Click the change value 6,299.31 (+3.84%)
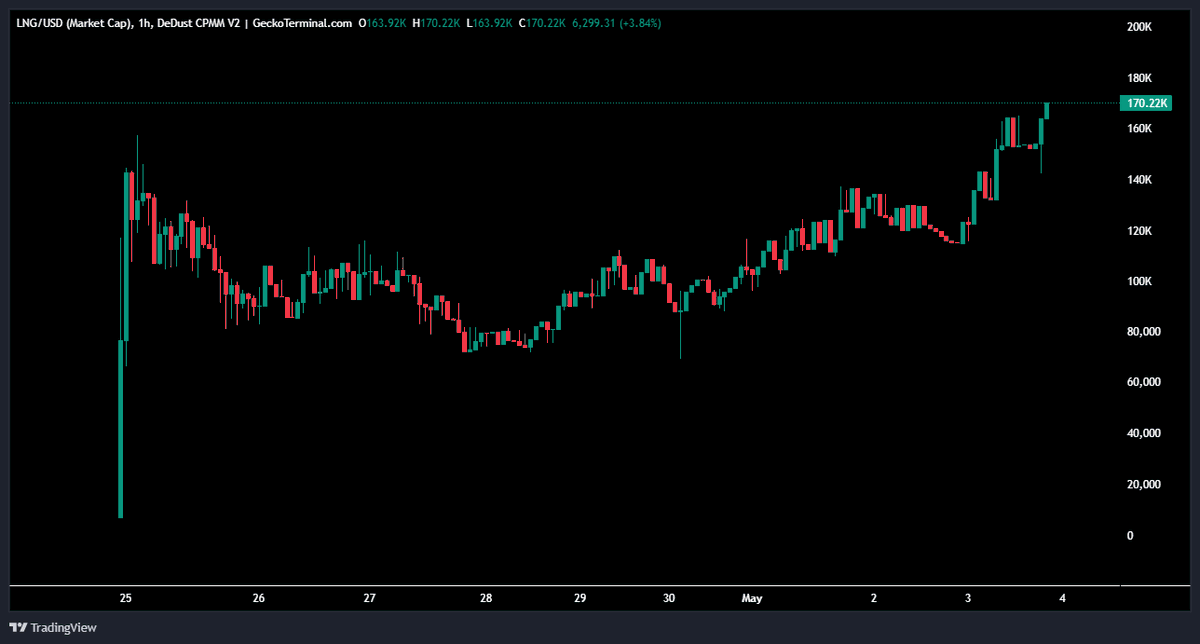Image resolution: width=1200 pixels, height=644 pixels. point(616,22)
